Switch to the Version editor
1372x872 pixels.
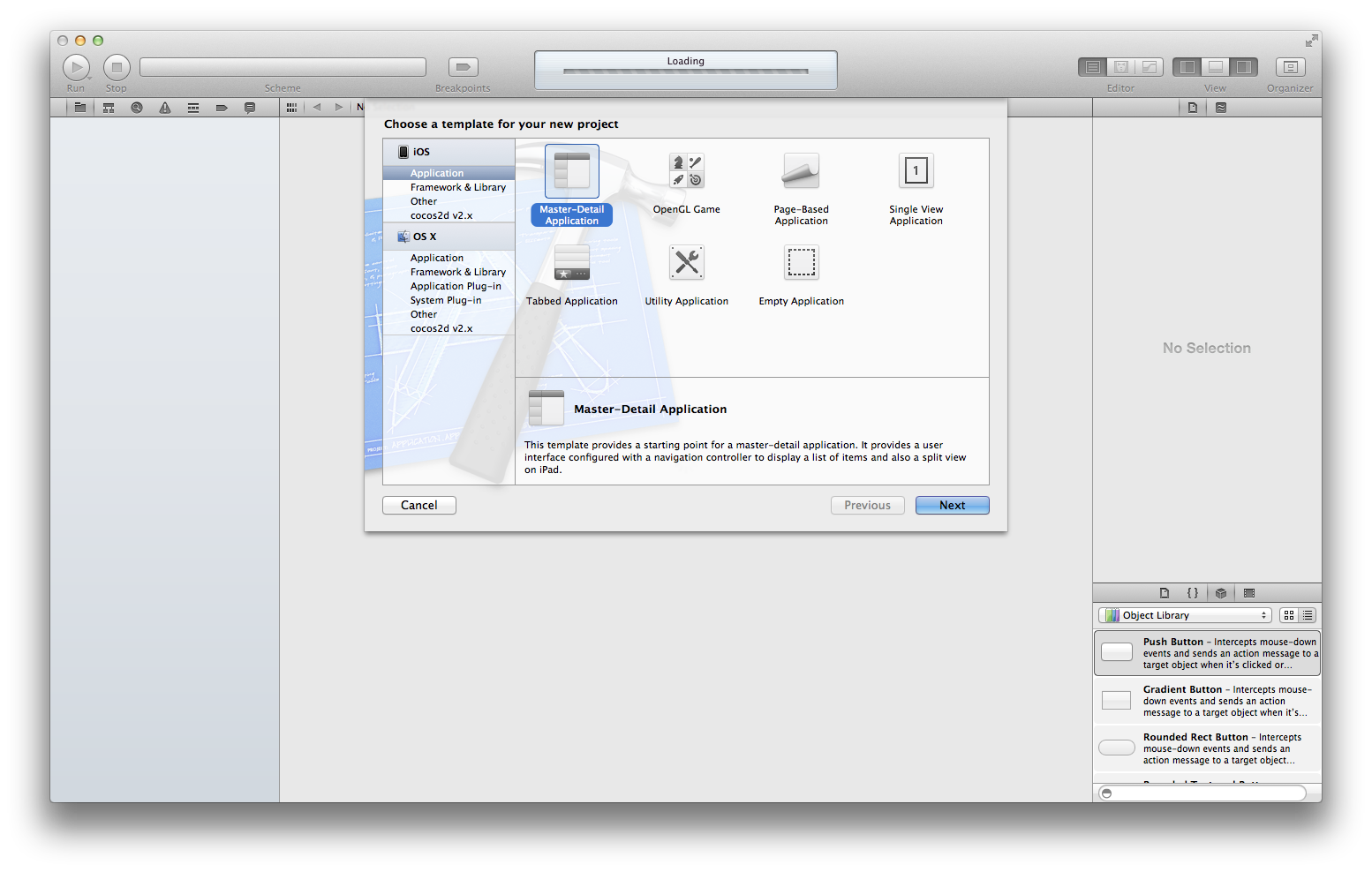point(1150,67)
